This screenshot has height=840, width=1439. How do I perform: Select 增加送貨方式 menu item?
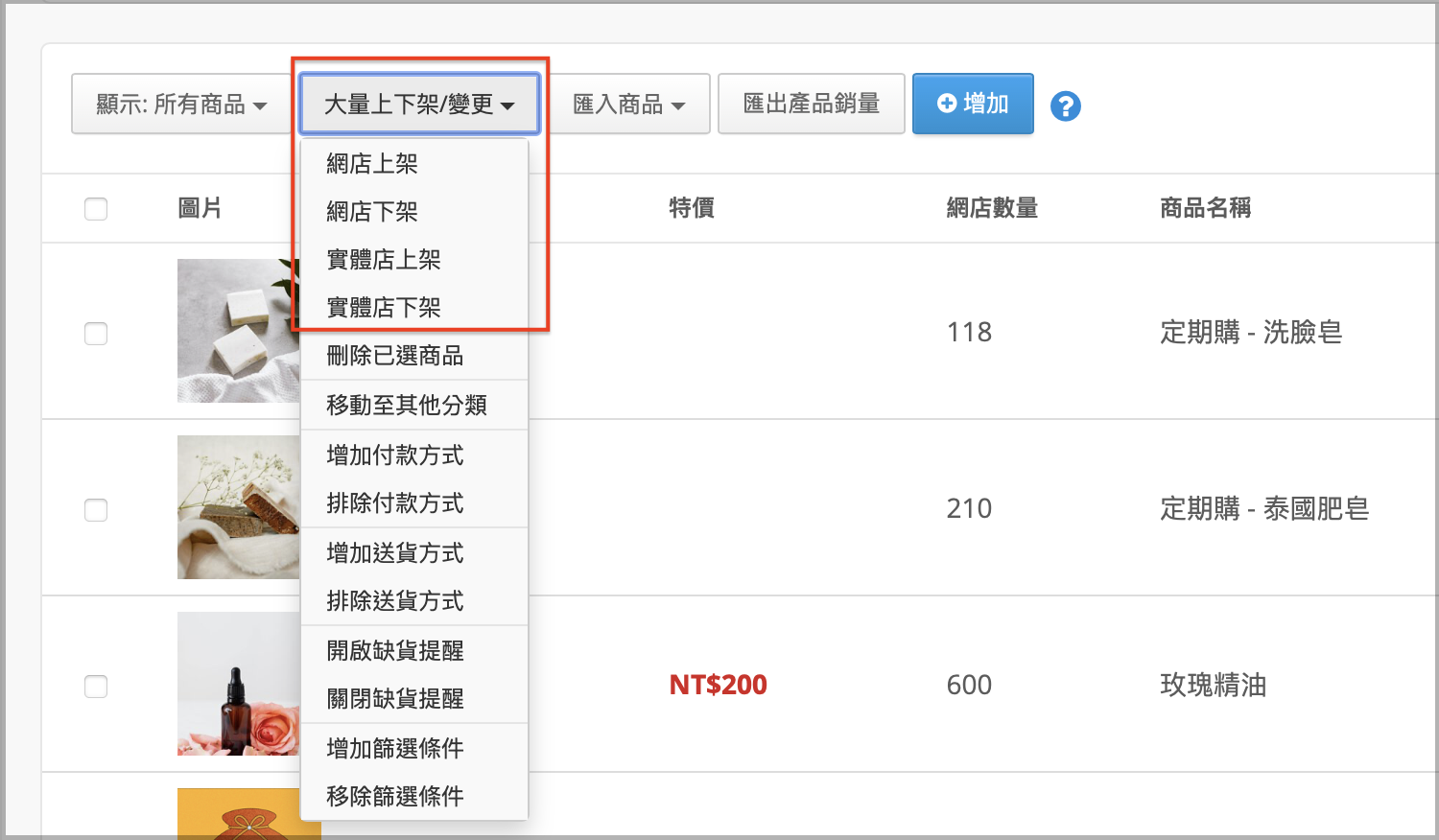pos(414,553)
